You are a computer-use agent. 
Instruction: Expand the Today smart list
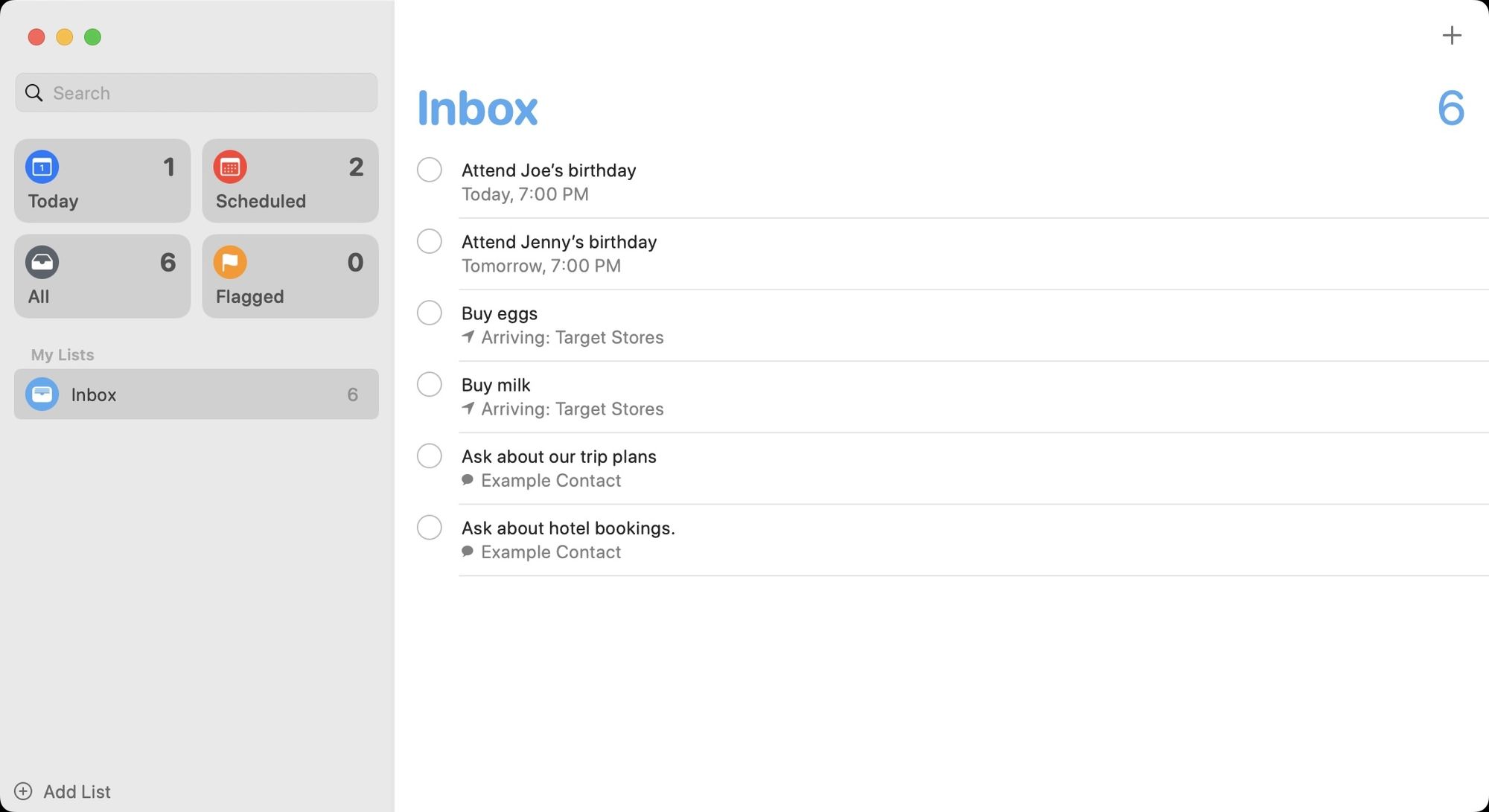coord(102,180)
